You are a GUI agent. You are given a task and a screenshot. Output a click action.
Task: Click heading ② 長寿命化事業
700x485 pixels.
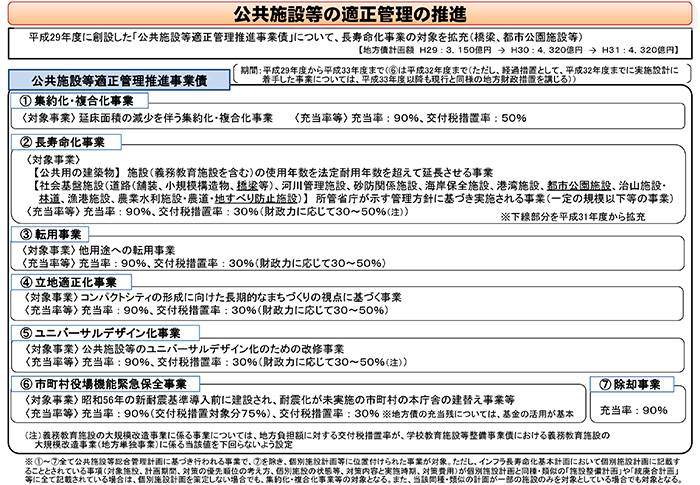pos(66,142)
